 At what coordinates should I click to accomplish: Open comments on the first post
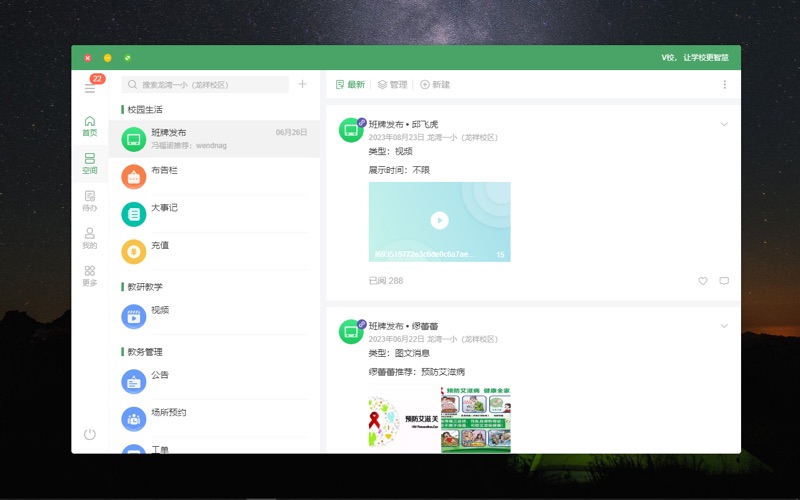point(724,281)
